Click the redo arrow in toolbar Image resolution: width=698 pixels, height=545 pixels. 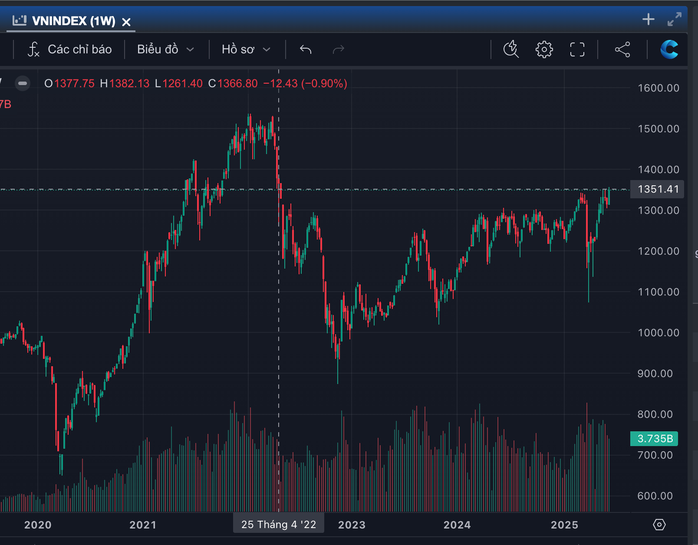pos(338,49)
